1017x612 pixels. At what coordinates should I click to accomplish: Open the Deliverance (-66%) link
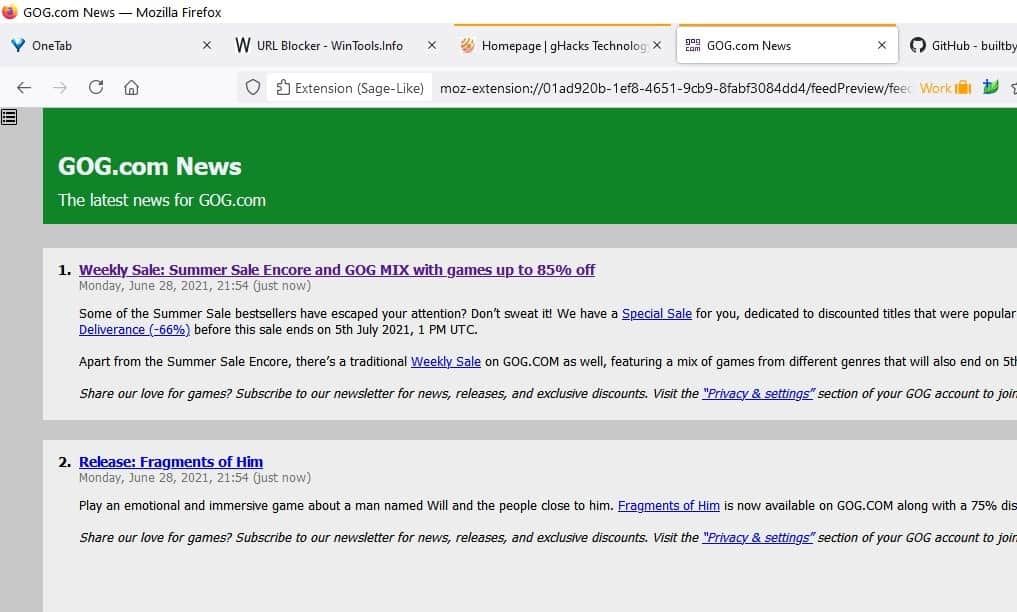tap(134, 330)
